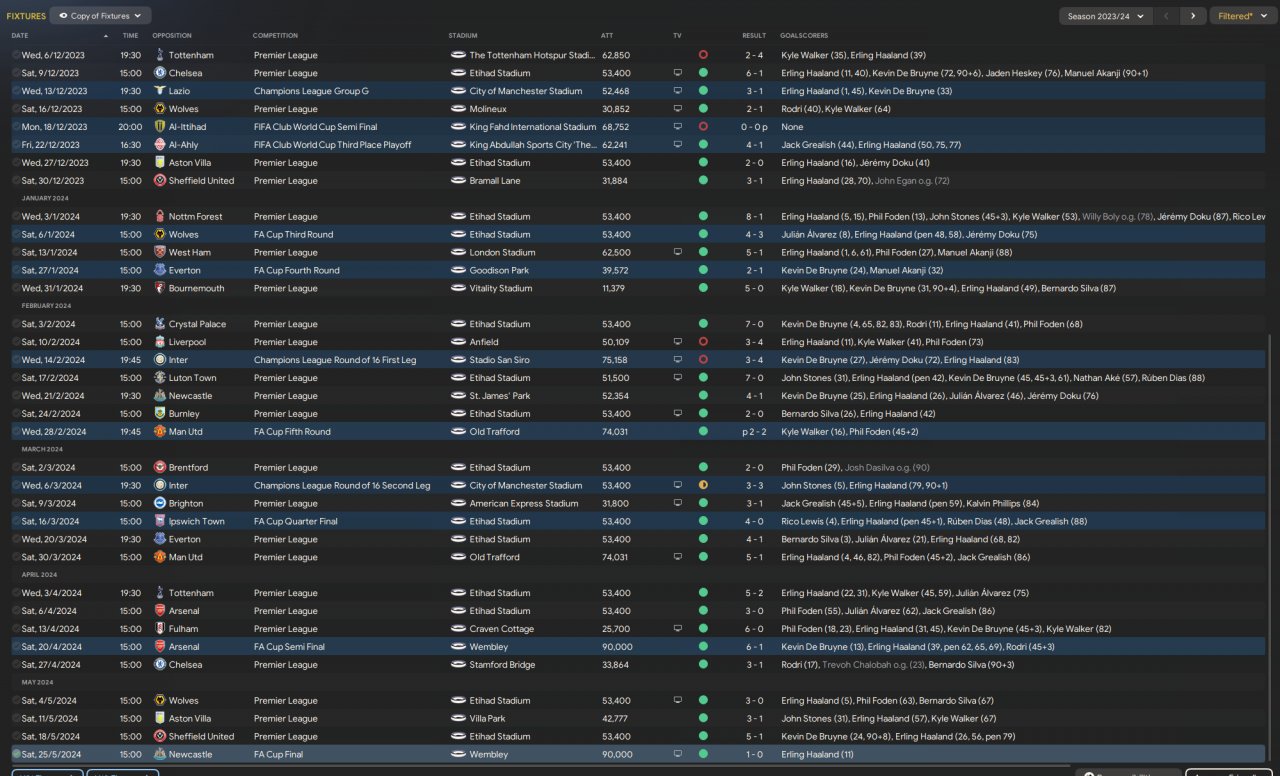Open the King Fahd International Stadium link
The image size is (1280, 776).
532,127
